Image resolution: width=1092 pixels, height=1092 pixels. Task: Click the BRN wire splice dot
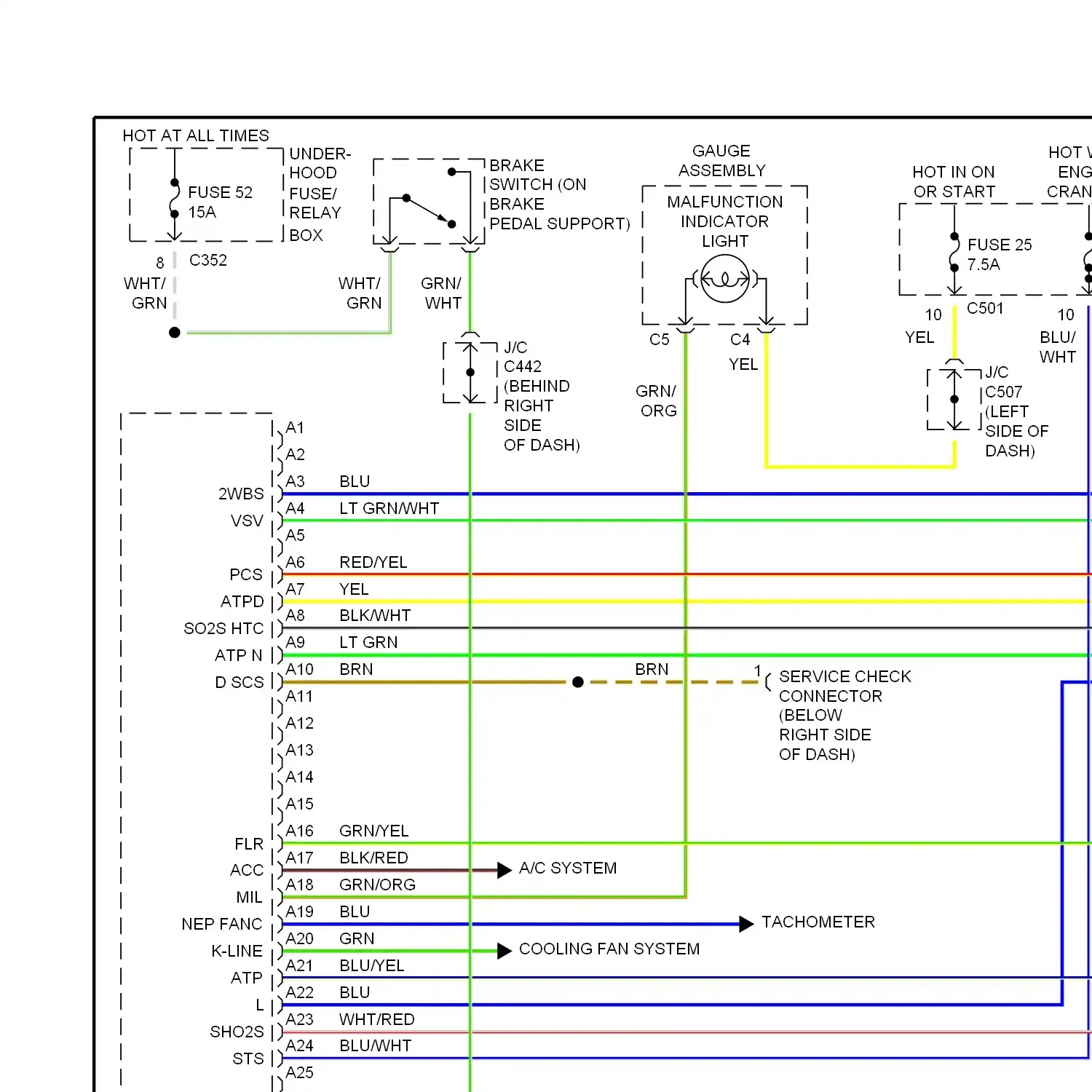pyautogui.click(x=578, y=682)
